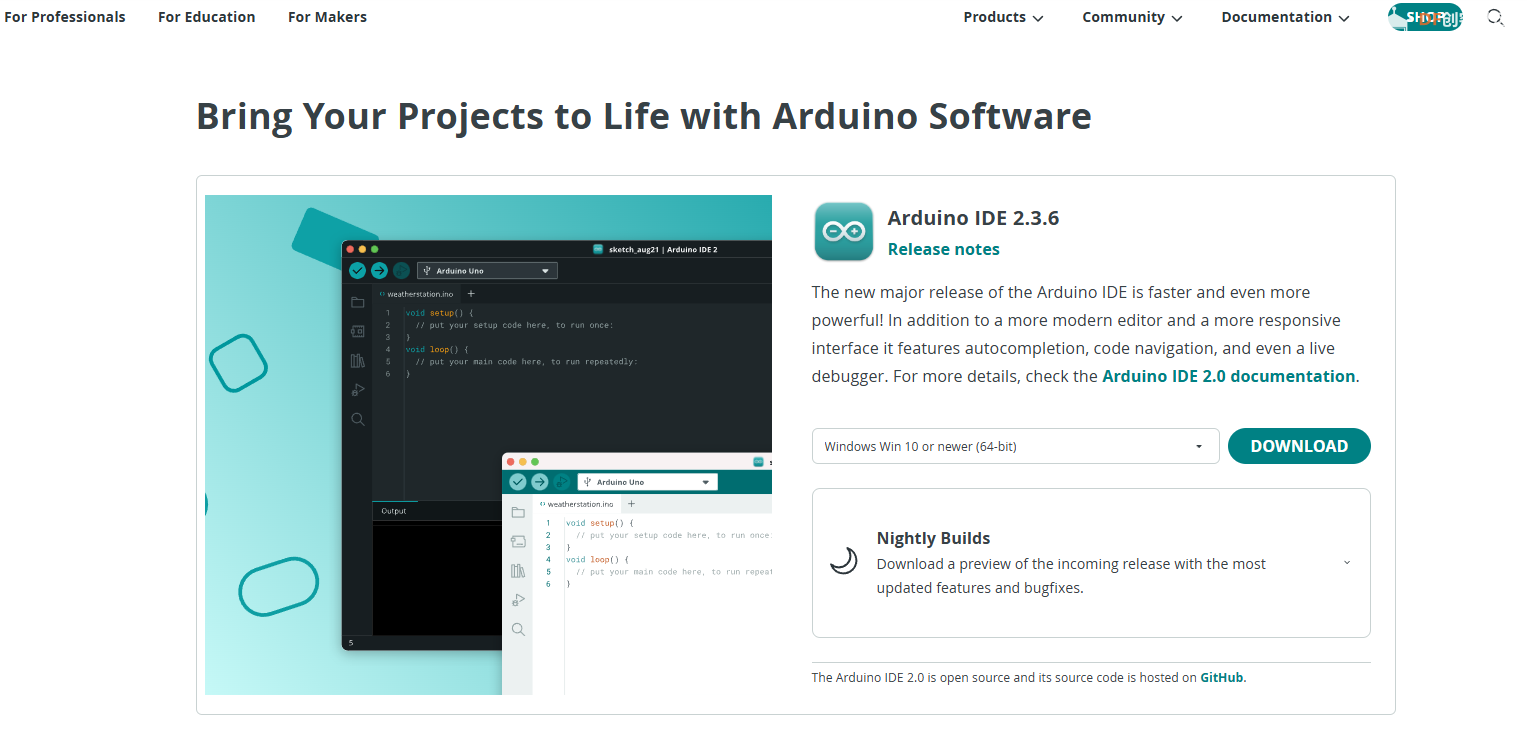Image resolution: width=1527 pixels, height=746 pixels.
Task: Click Upload arrow in light IDE preview
Action: coord(539,482)
